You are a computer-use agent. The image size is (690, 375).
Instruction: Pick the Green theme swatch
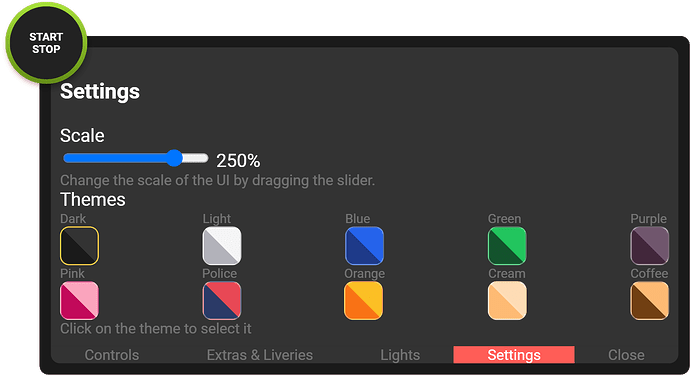tap(507, 246)
